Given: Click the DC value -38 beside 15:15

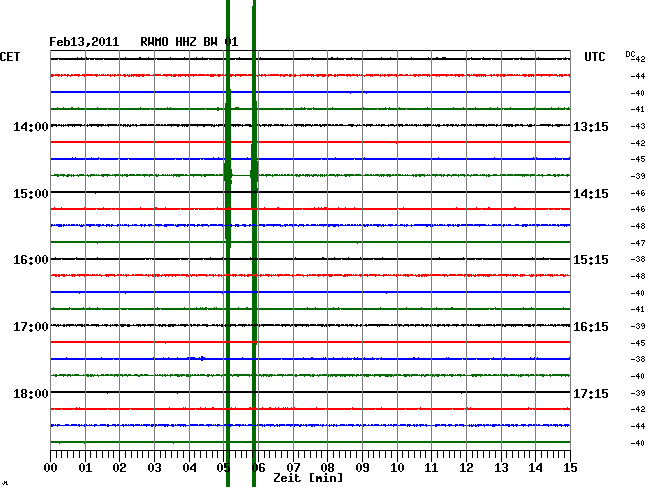Looking at the screenshot, I should point(638,259).
